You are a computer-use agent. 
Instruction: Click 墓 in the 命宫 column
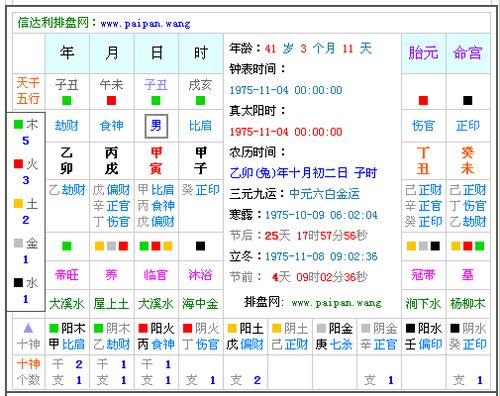468,275
